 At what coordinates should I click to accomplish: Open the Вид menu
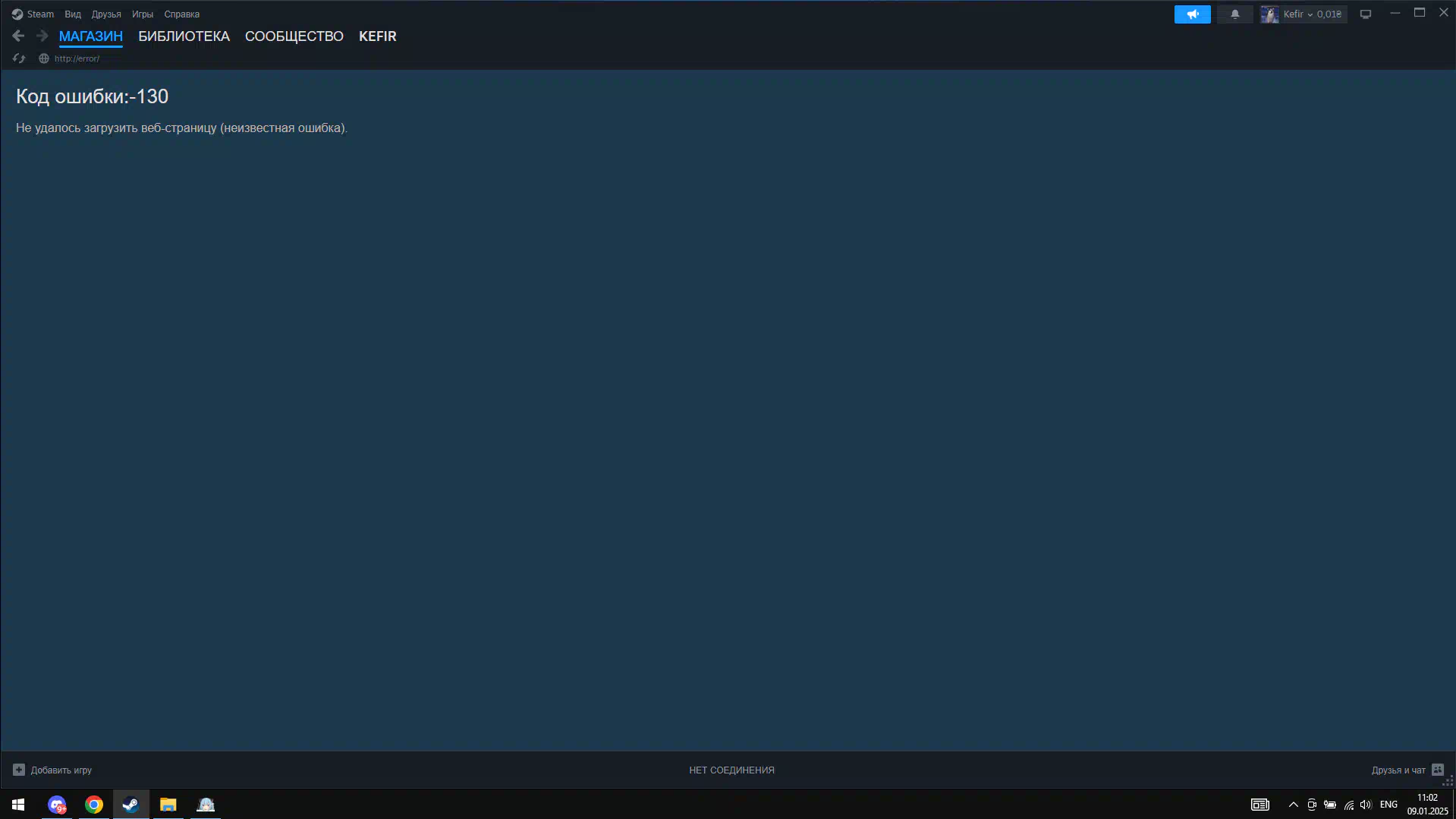point(73,14)
